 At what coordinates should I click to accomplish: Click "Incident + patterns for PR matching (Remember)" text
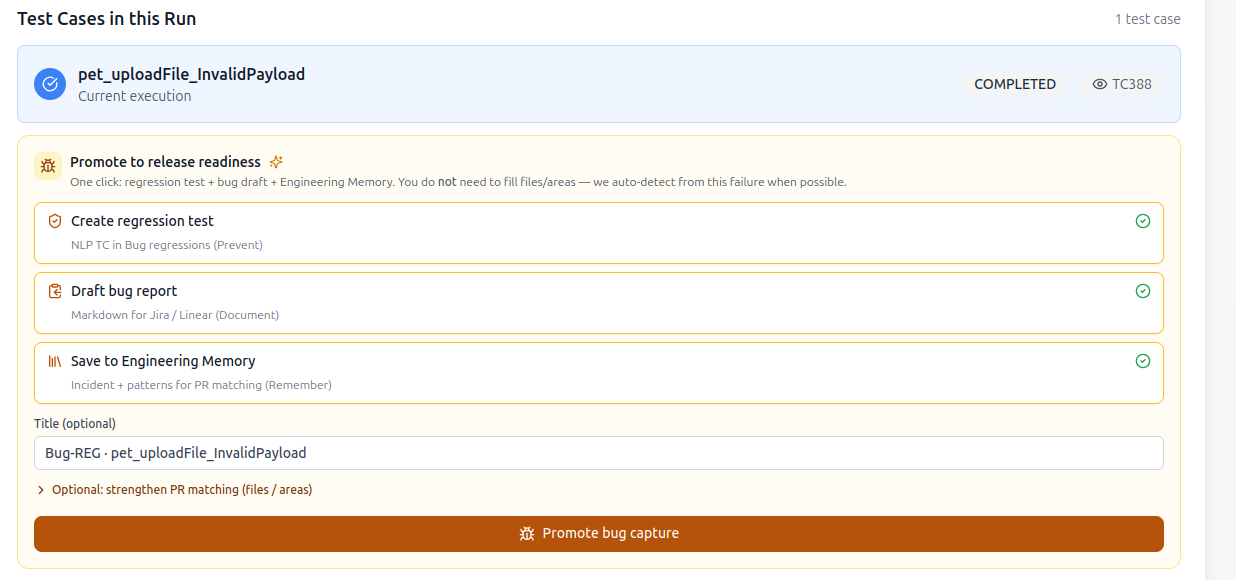(x=201, y=385)
